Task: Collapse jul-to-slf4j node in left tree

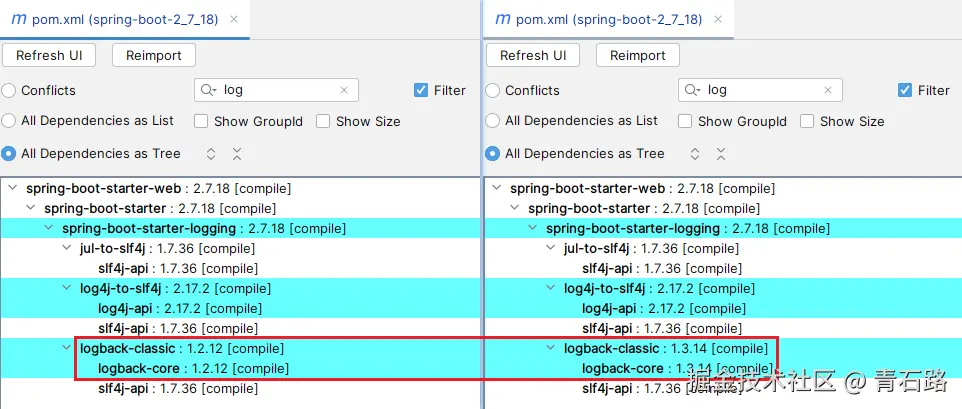Action: pos(66,248)
